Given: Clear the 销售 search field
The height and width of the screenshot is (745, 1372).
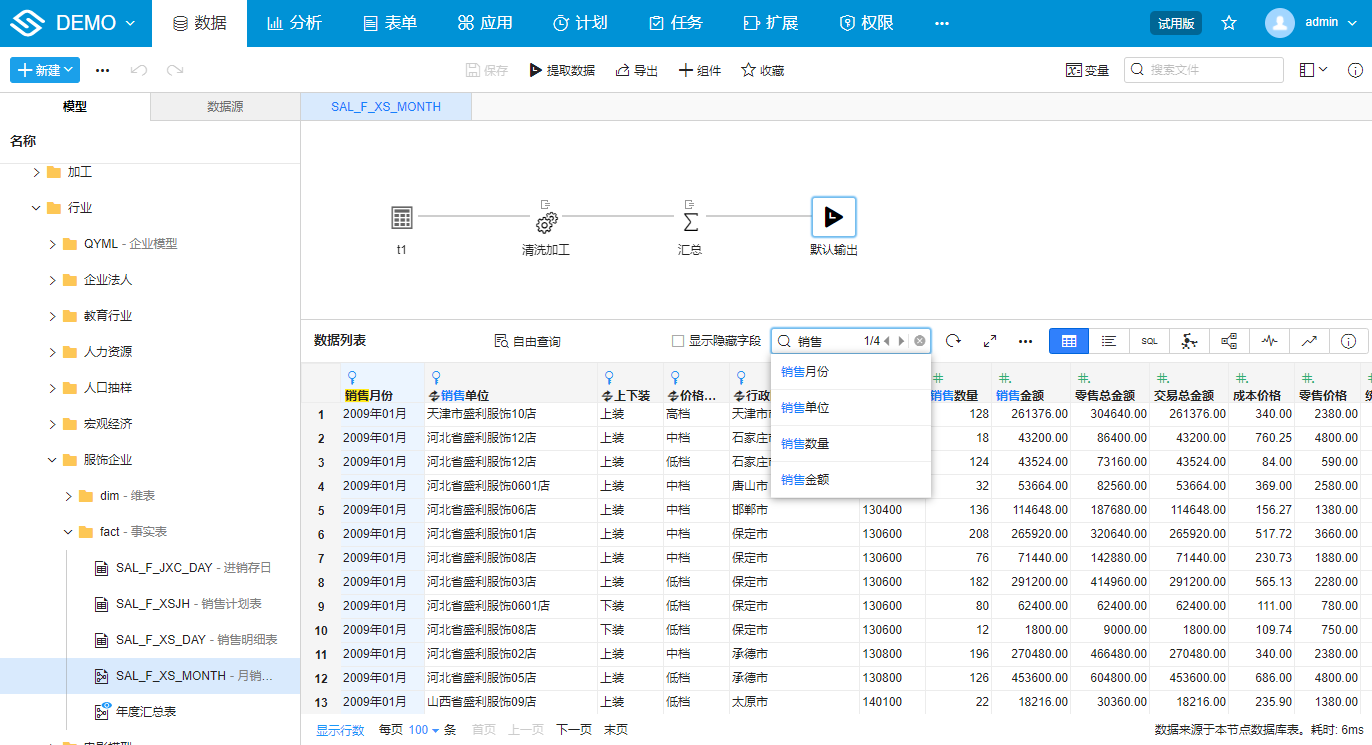Looking at the screenshot, I should (919, 341).
